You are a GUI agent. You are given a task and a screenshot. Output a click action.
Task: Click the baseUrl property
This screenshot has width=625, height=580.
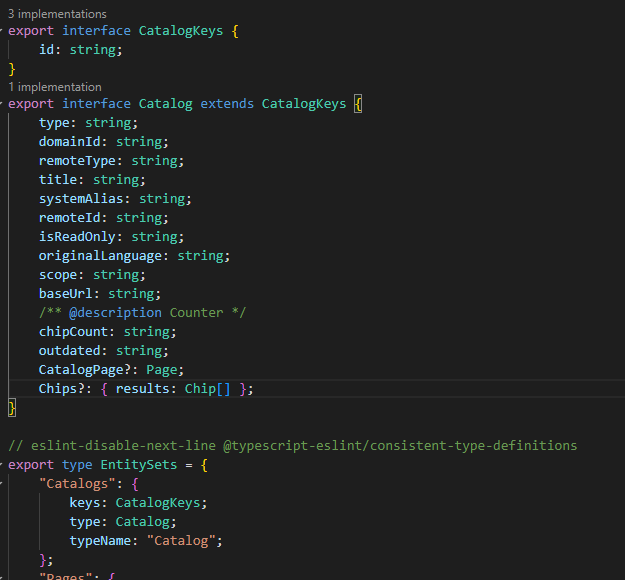(65, 293)
